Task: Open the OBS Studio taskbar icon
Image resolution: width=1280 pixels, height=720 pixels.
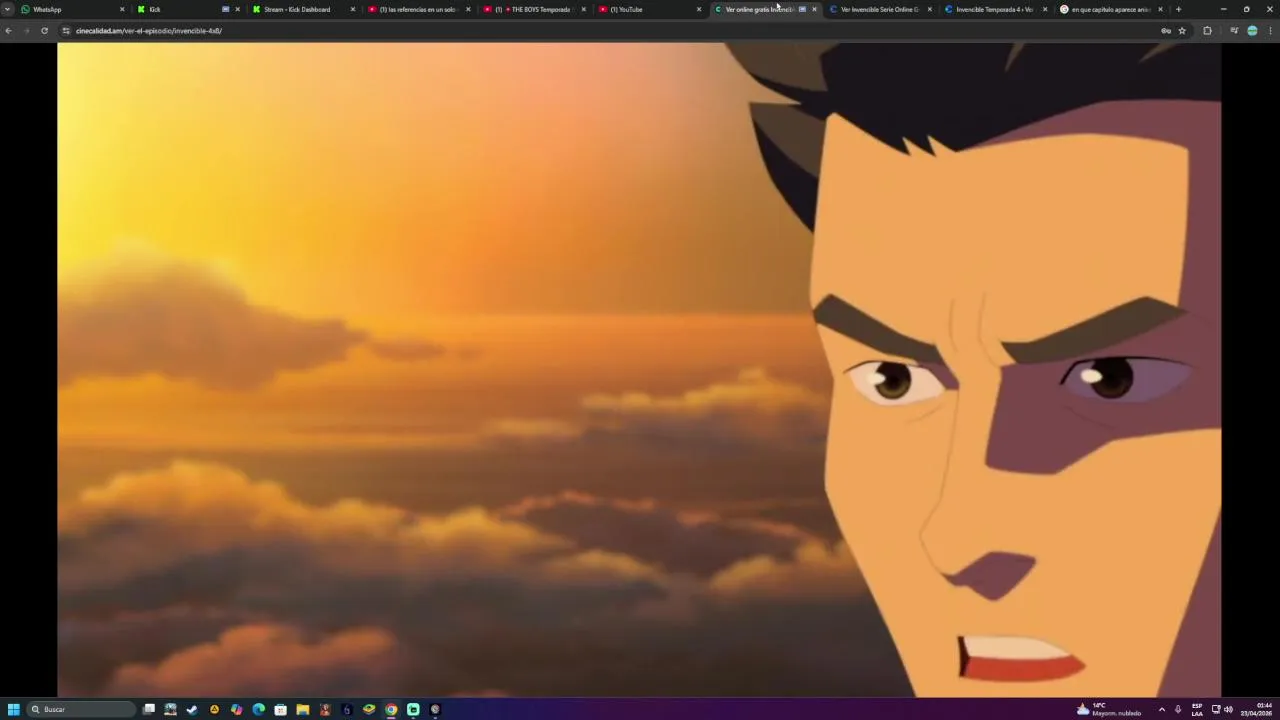Action: (435, 709)
